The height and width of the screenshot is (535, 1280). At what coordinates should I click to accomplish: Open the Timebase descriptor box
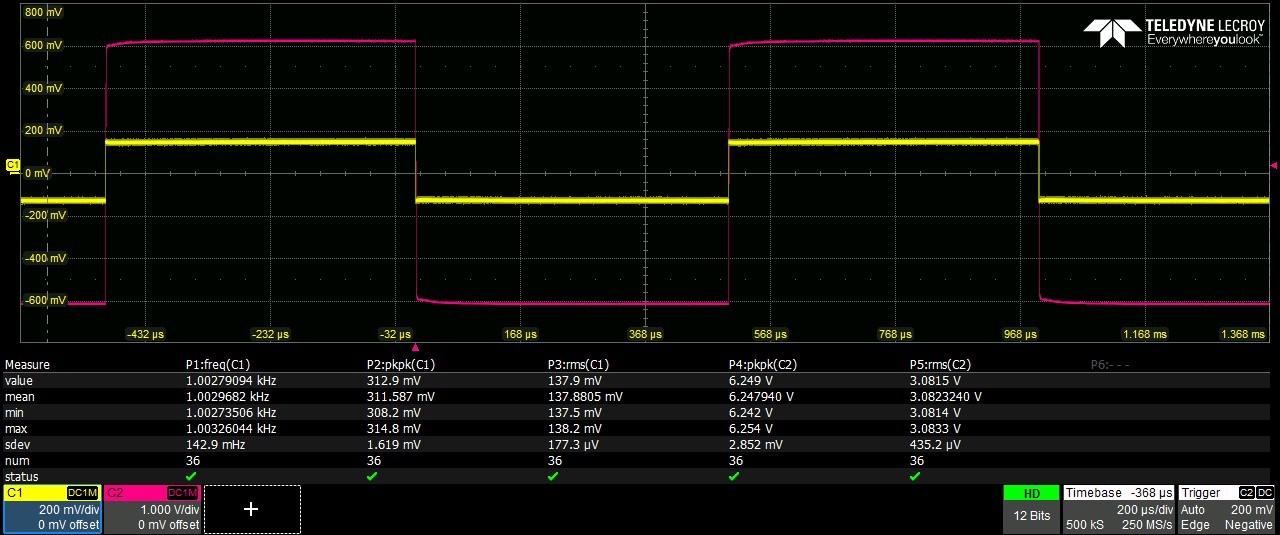[1118, 509]
